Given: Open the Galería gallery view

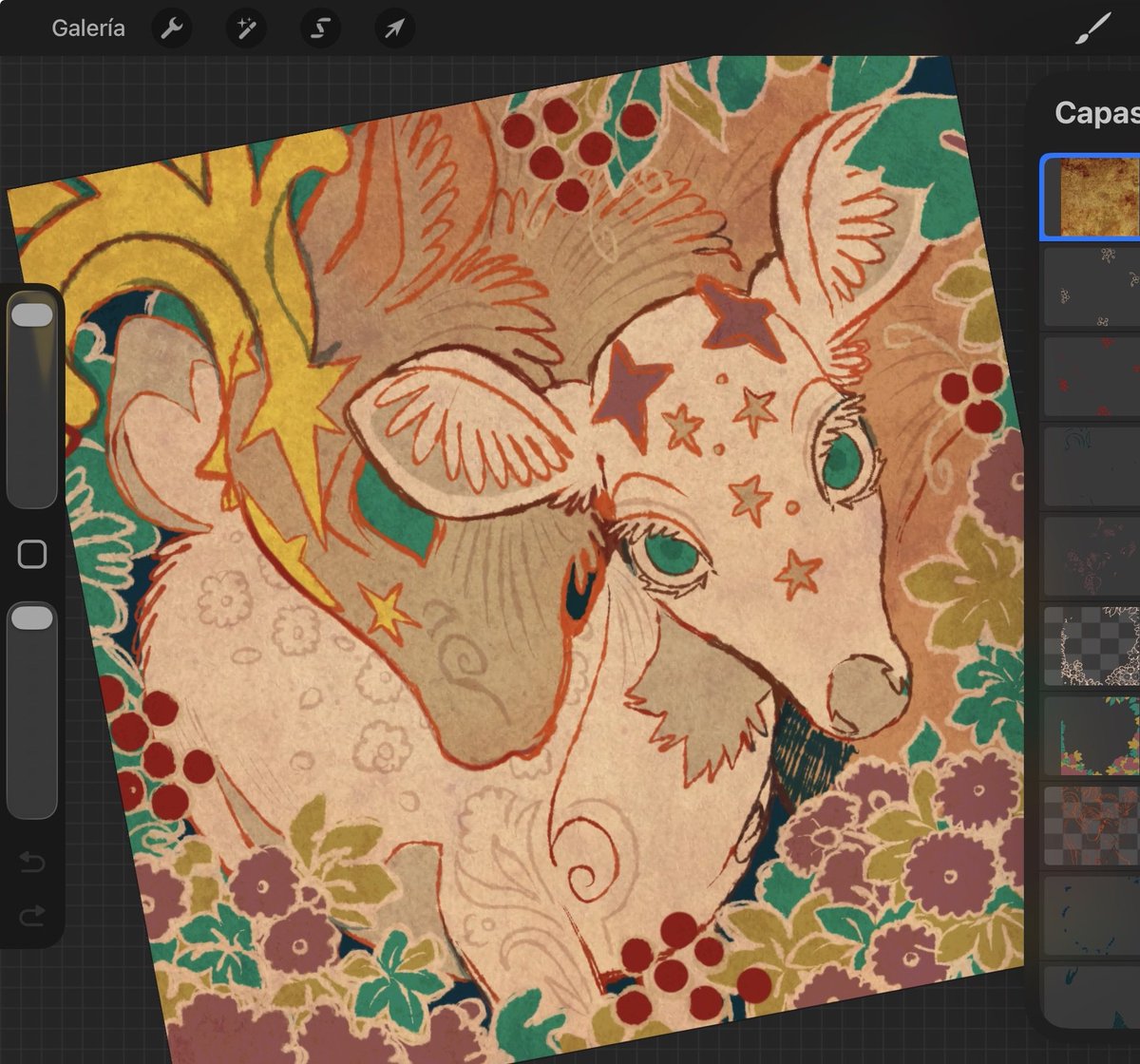Looking at the screenshot, I should pos(87,28).
